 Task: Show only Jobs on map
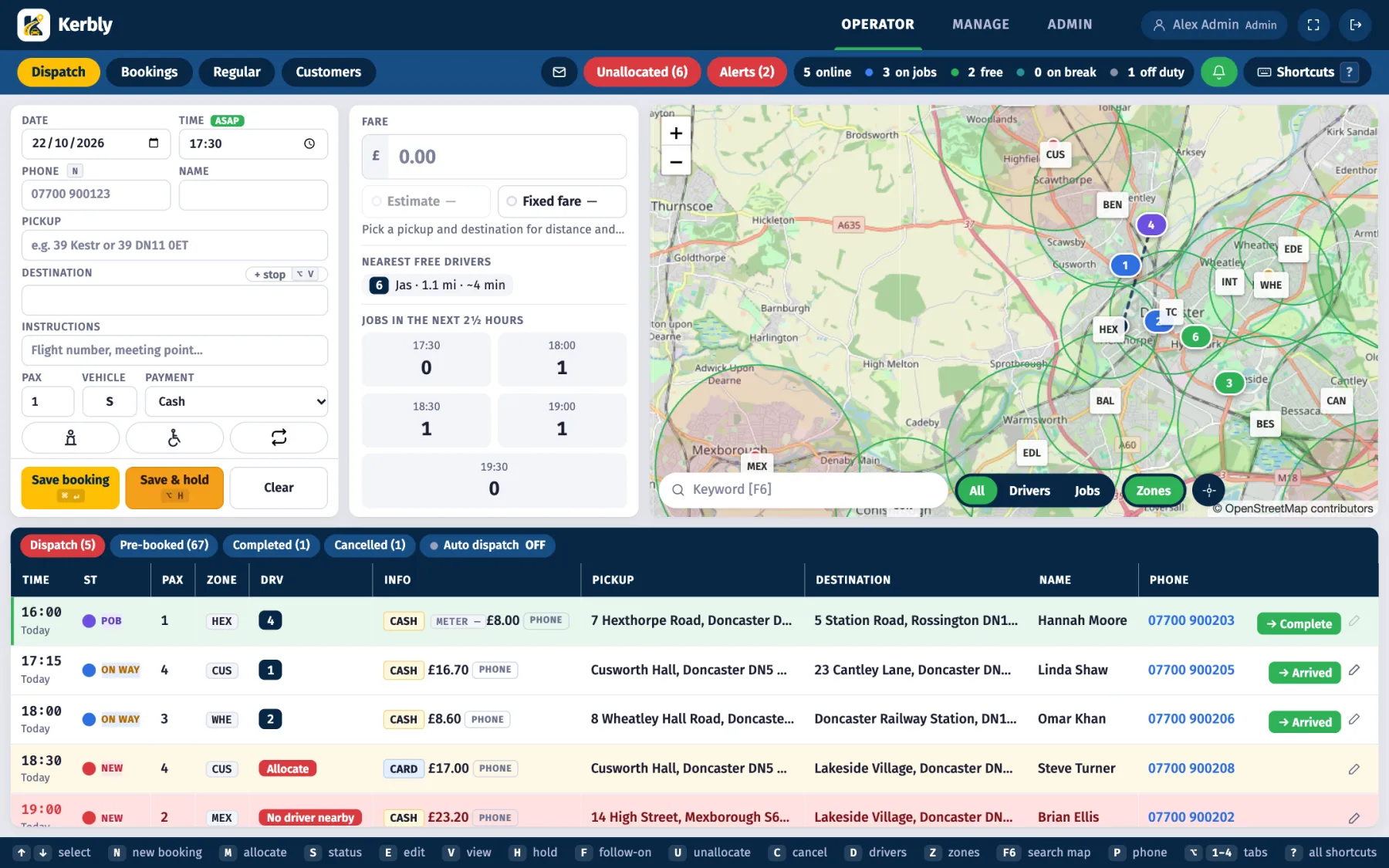[x=1087, y=491]
